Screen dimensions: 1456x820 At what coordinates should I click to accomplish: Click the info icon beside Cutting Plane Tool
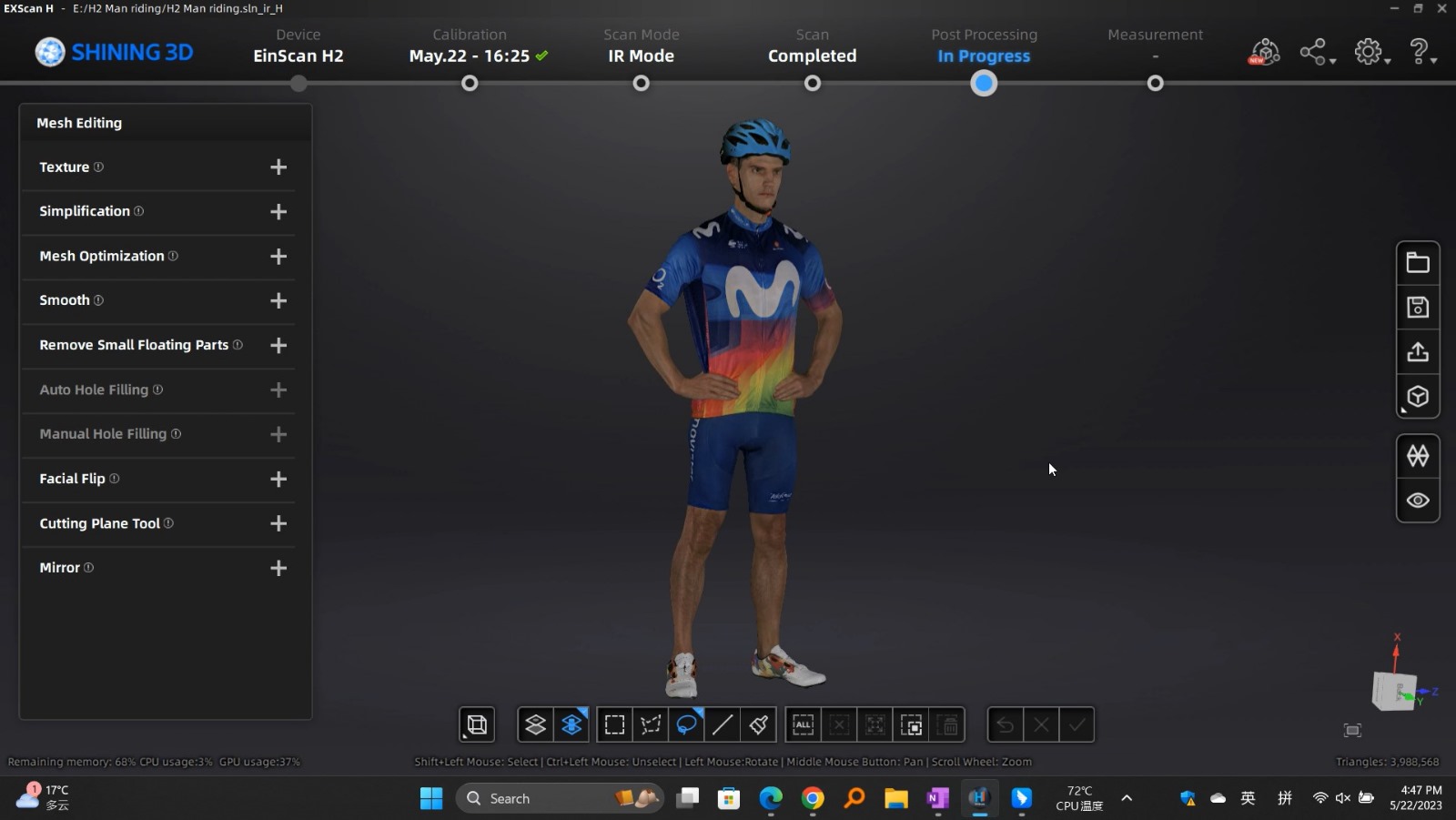point(168,523)
